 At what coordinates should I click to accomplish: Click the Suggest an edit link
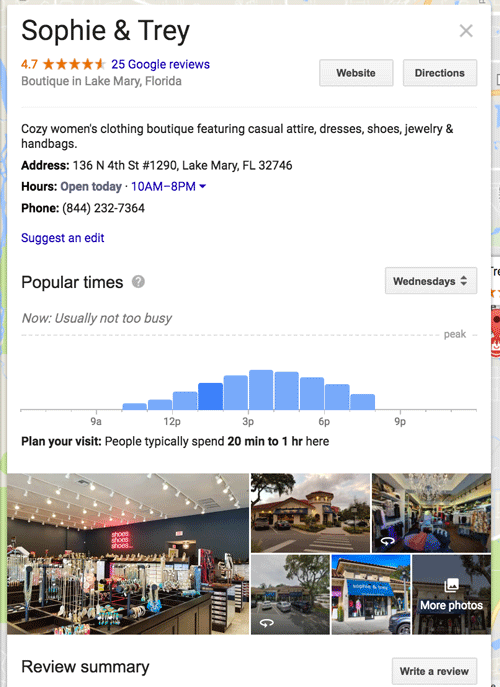(x=63, y=238)
